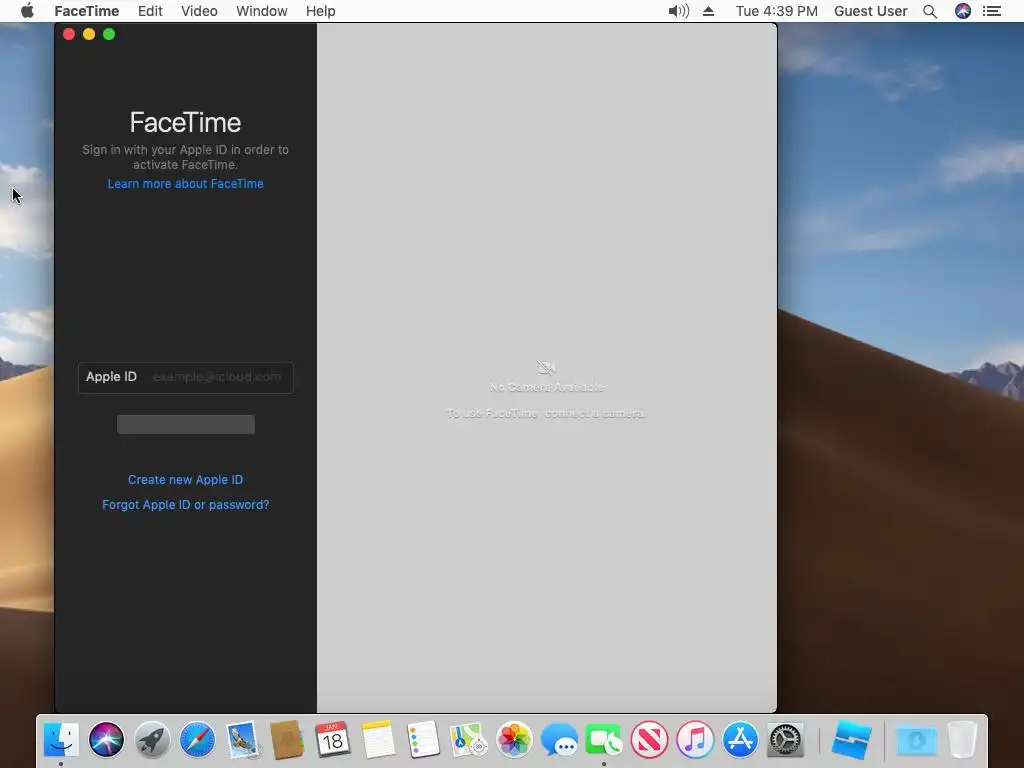This screenshot has height=768, width=1024.
Task: Open System Preferences gear in Dock
Action: [786, 740]
